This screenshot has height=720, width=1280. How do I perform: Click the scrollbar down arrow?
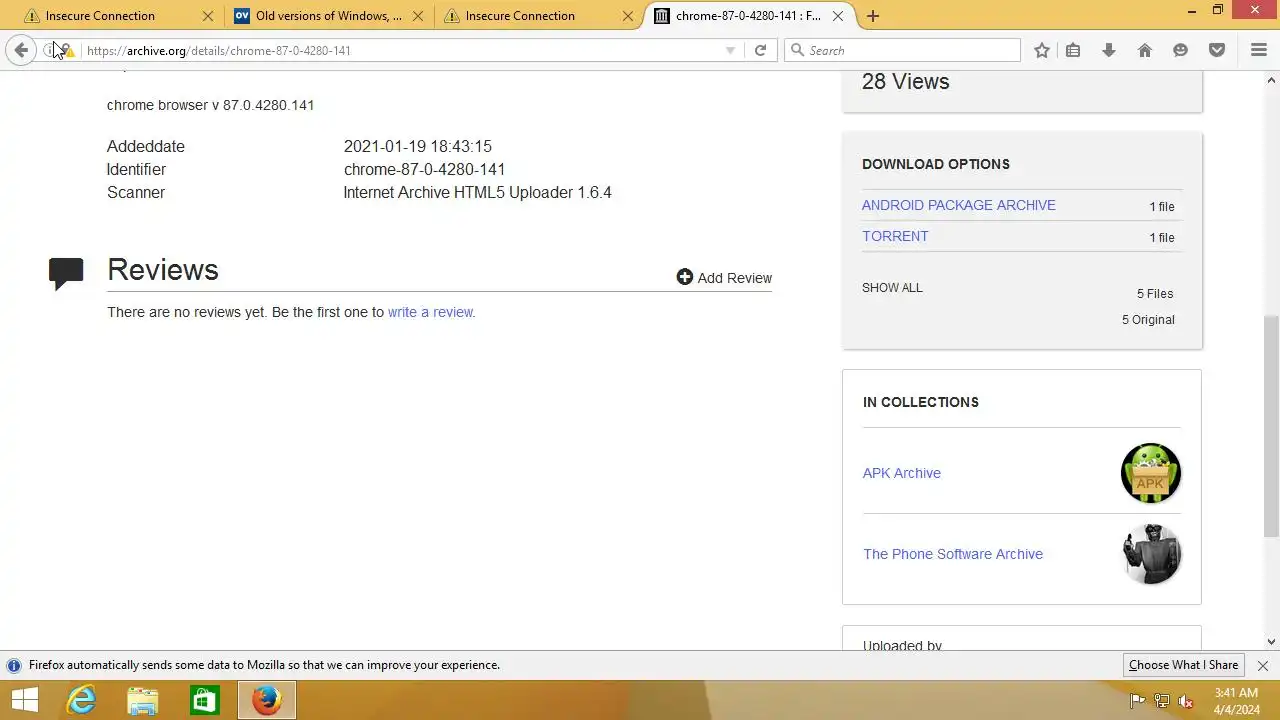pyautogui.click(x=1271, y=642)
